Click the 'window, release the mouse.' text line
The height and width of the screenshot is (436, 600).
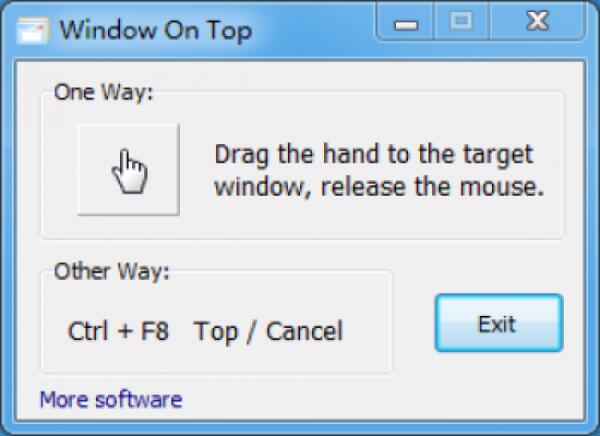[379, 187]
